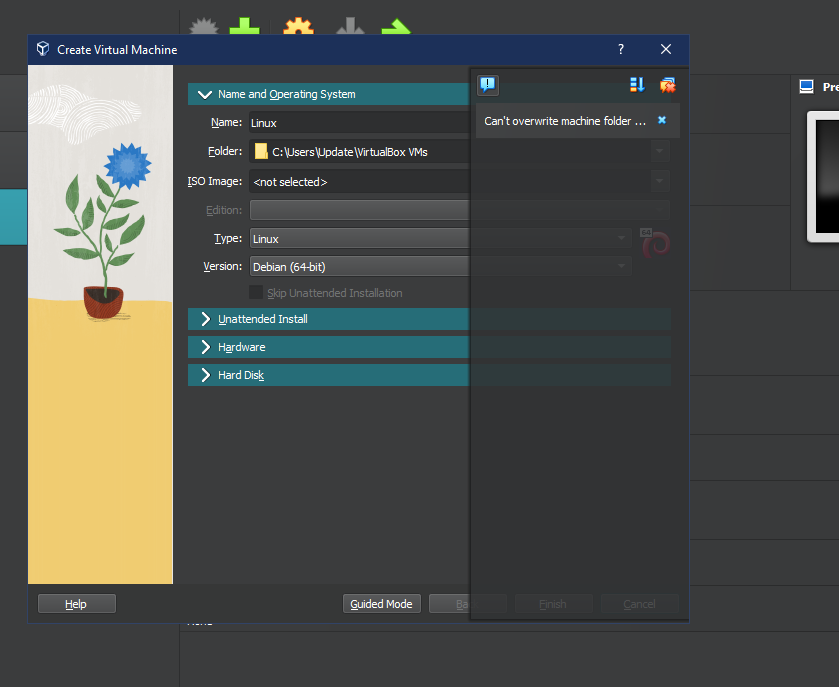
Task: Click the disabled Edition dropdown
Action: (459, 210)
